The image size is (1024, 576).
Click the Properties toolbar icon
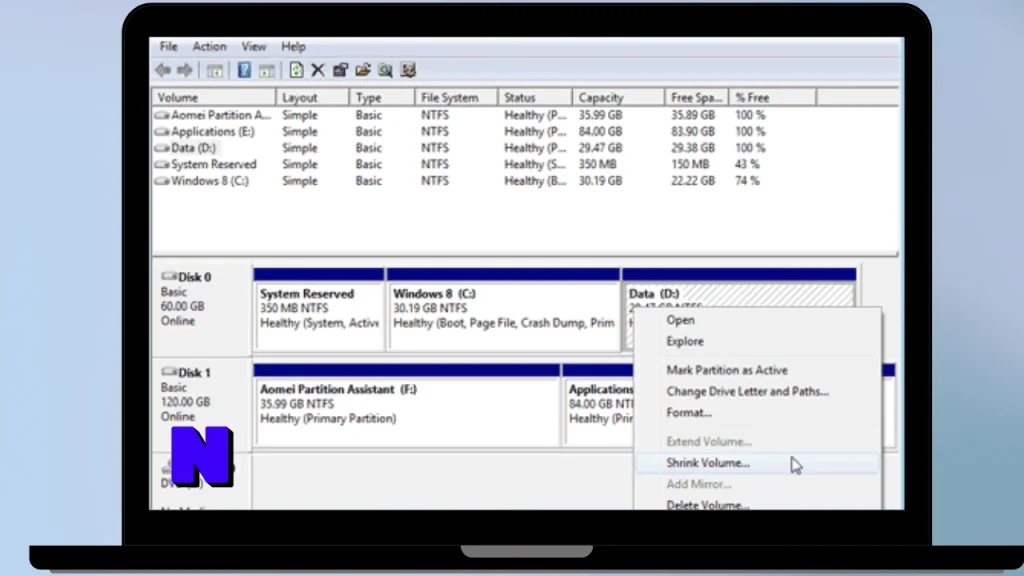340,70
